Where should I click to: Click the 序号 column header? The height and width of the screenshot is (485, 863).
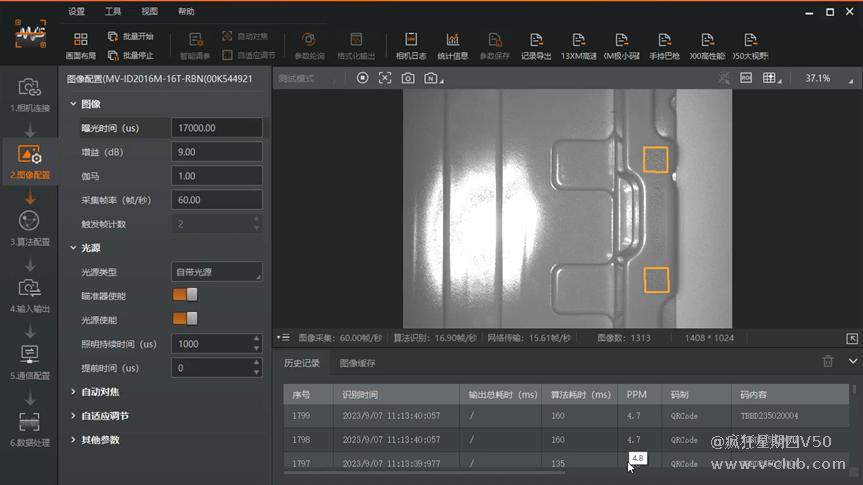[308, 394]
